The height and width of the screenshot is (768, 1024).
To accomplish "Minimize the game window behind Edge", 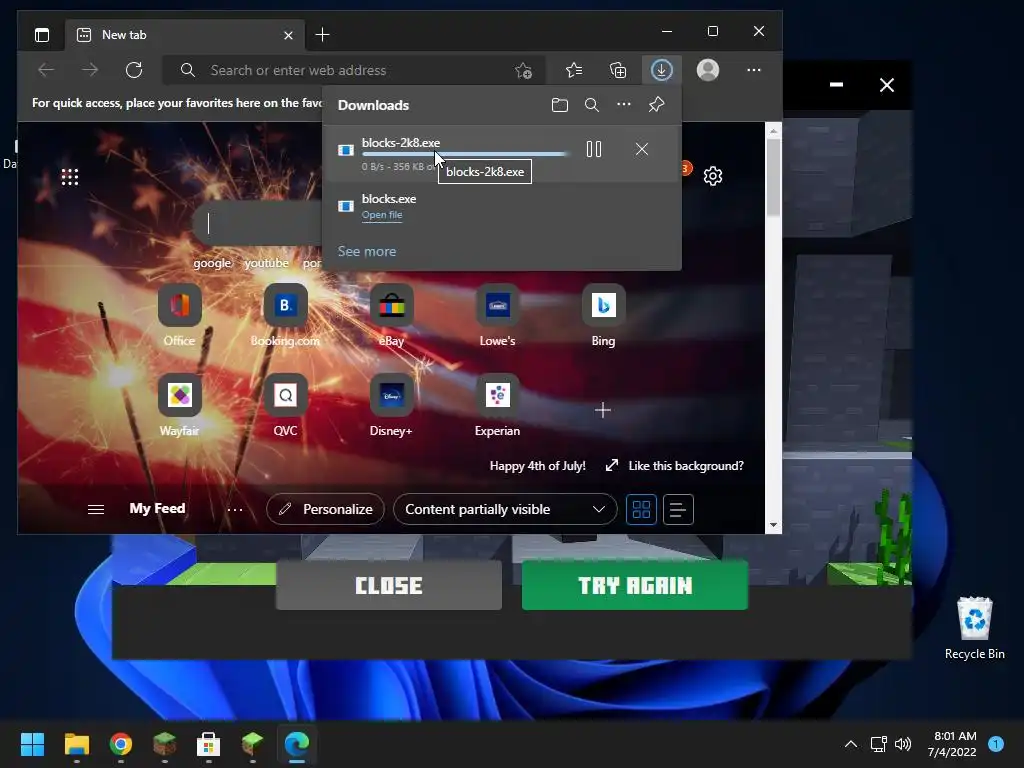I will (x=836, y=84).
